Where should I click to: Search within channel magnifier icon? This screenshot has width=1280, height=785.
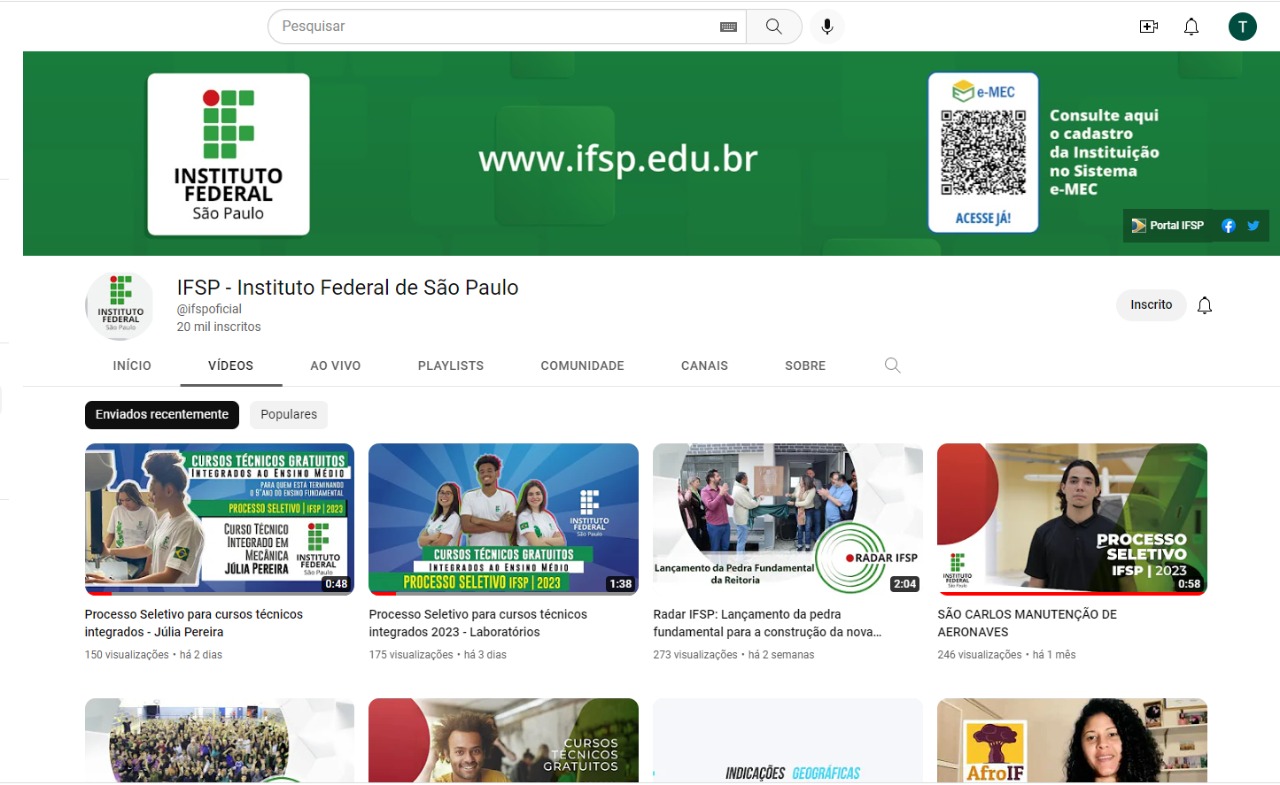click(893, 366)
